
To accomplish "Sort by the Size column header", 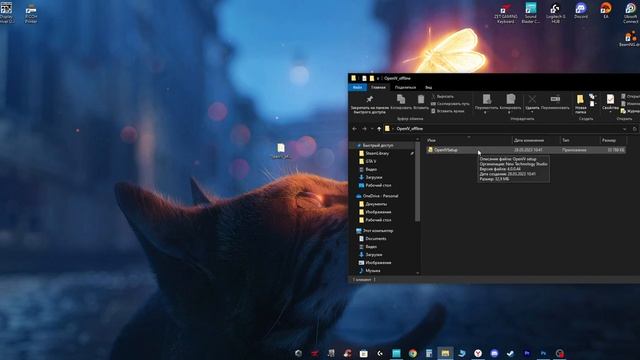I will click(613, 140).
